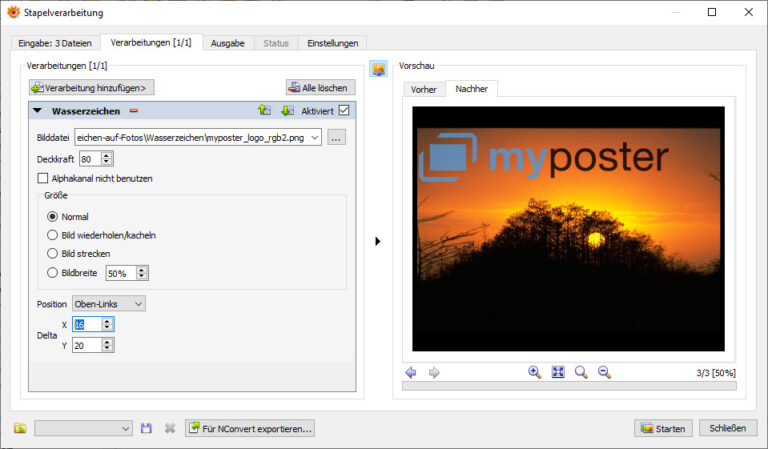Remove Wasserzeichen action via red minus icon
This screenshot has height=449, width=768.
pyautogui.click(x=133, y=111)
